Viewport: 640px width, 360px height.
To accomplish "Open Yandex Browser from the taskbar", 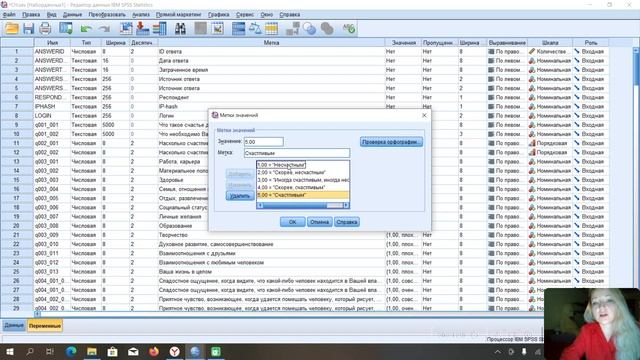I will [175, 351].
